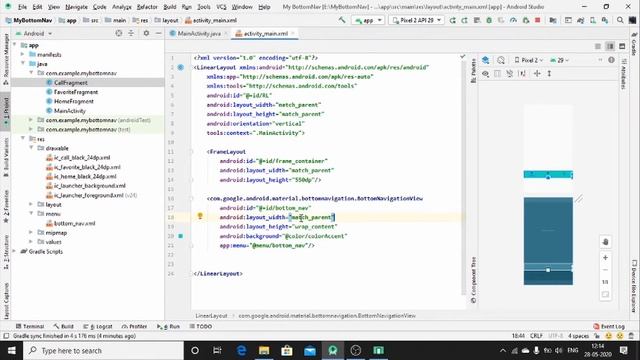Open the Pixel 2 preview device dropdown
Screen dimensions: 640x360
click(x=529, y=60)
